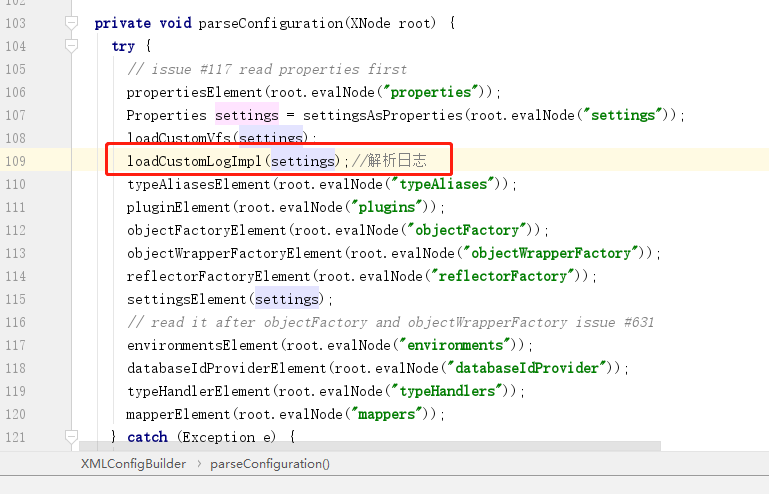This screenshot has height=494, width=769.
Task: Click the databaseIdProviderElement call
Action: 227,368
